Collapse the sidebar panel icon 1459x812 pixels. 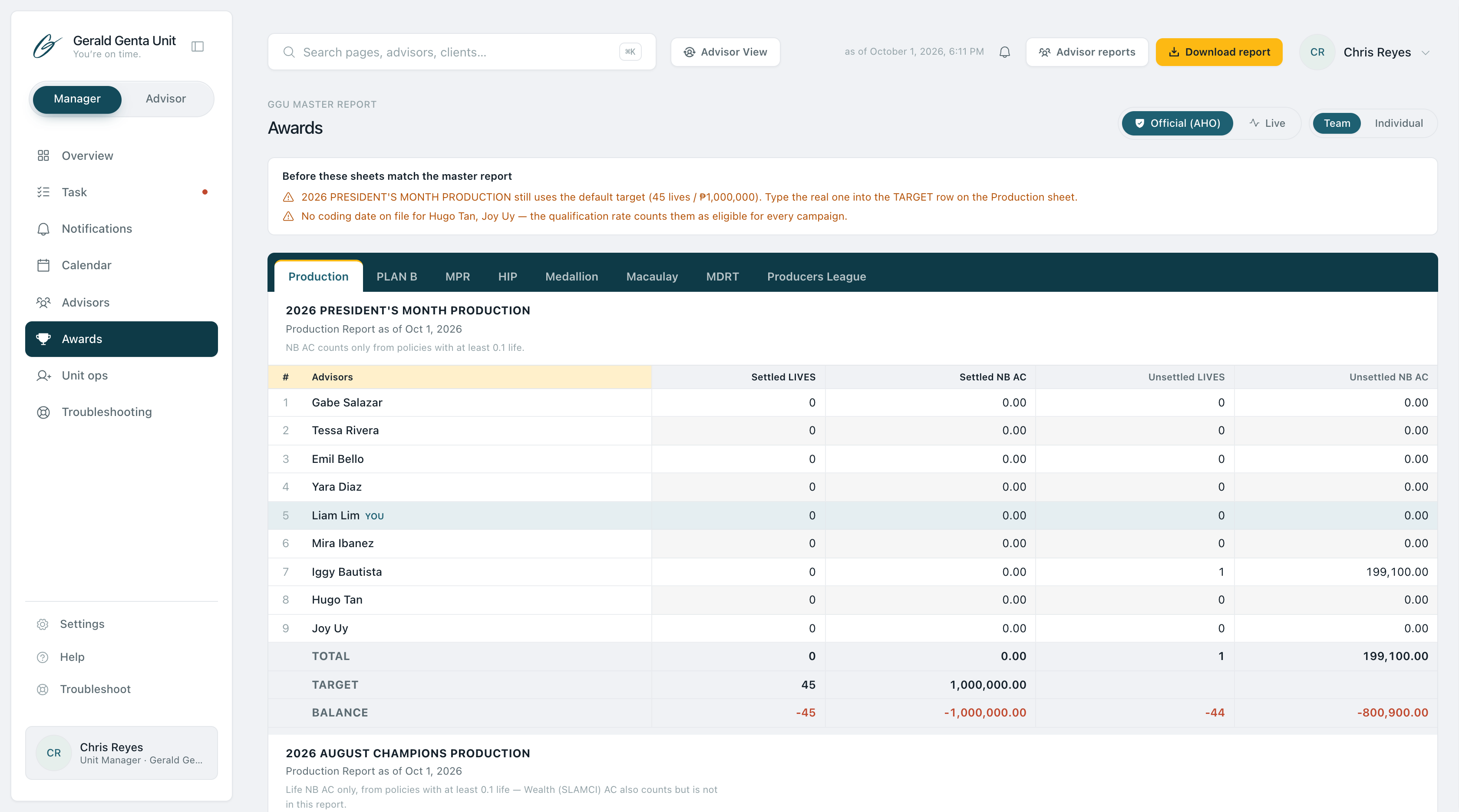coord(198,46)
